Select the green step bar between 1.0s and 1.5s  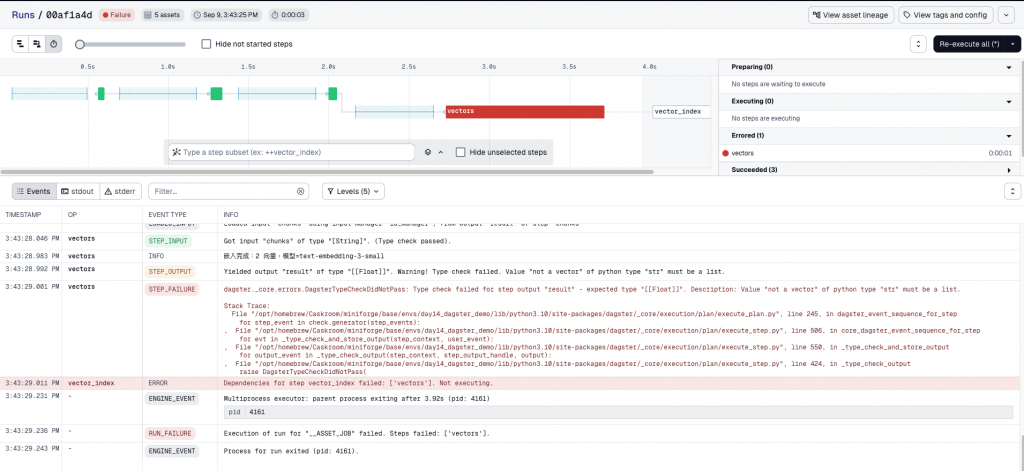pyautogui.click(x=216, y=93)
